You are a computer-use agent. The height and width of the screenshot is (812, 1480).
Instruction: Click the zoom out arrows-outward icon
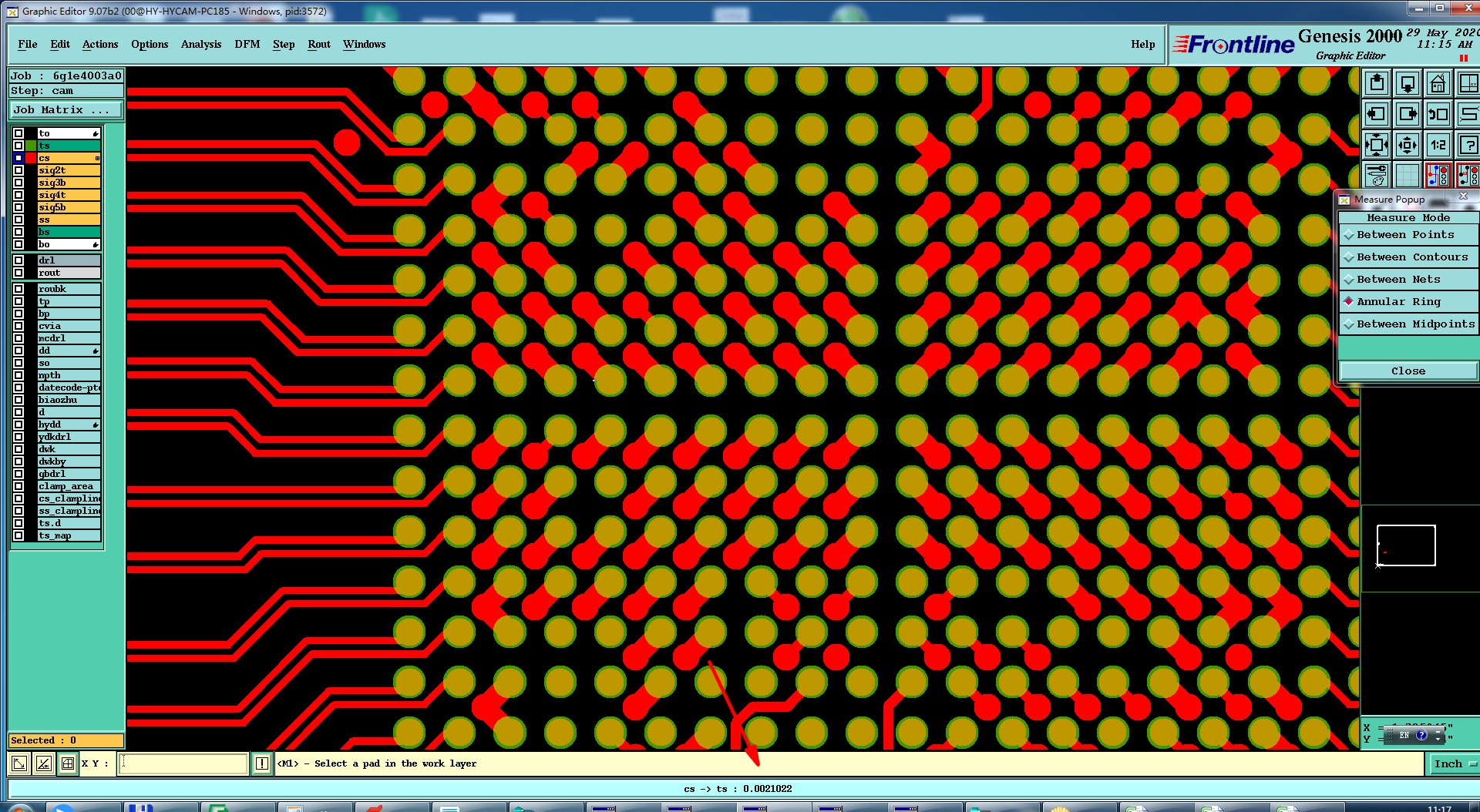pos(1408,145)
